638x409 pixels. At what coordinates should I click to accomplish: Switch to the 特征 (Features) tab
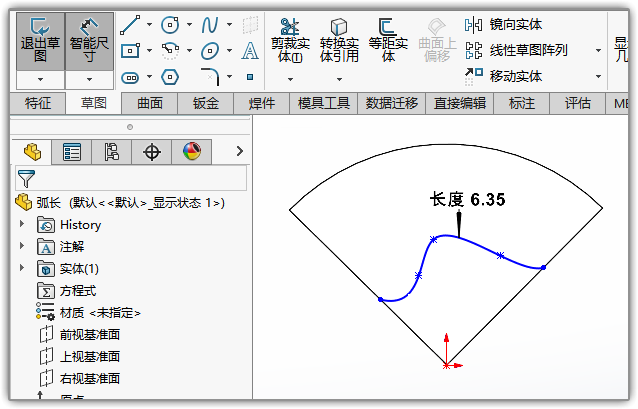point(38,103)
